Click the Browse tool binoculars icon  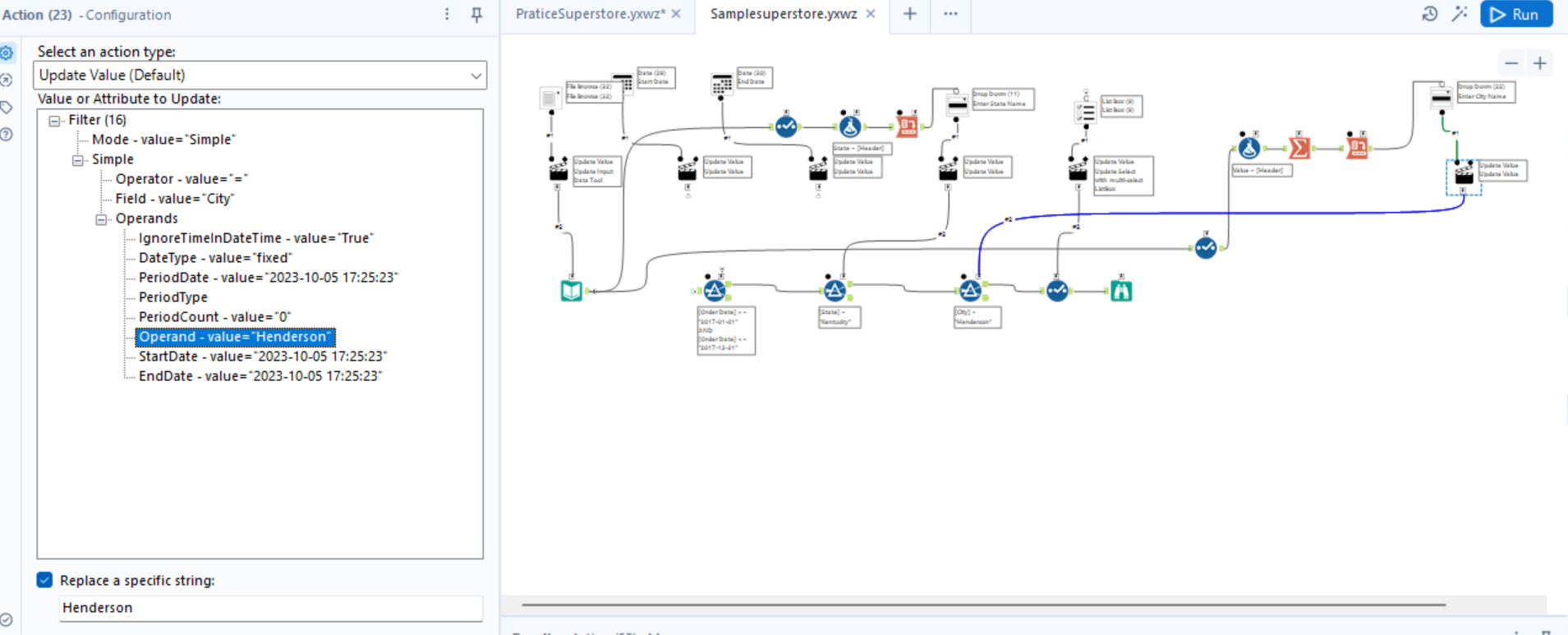(1121, 291)
